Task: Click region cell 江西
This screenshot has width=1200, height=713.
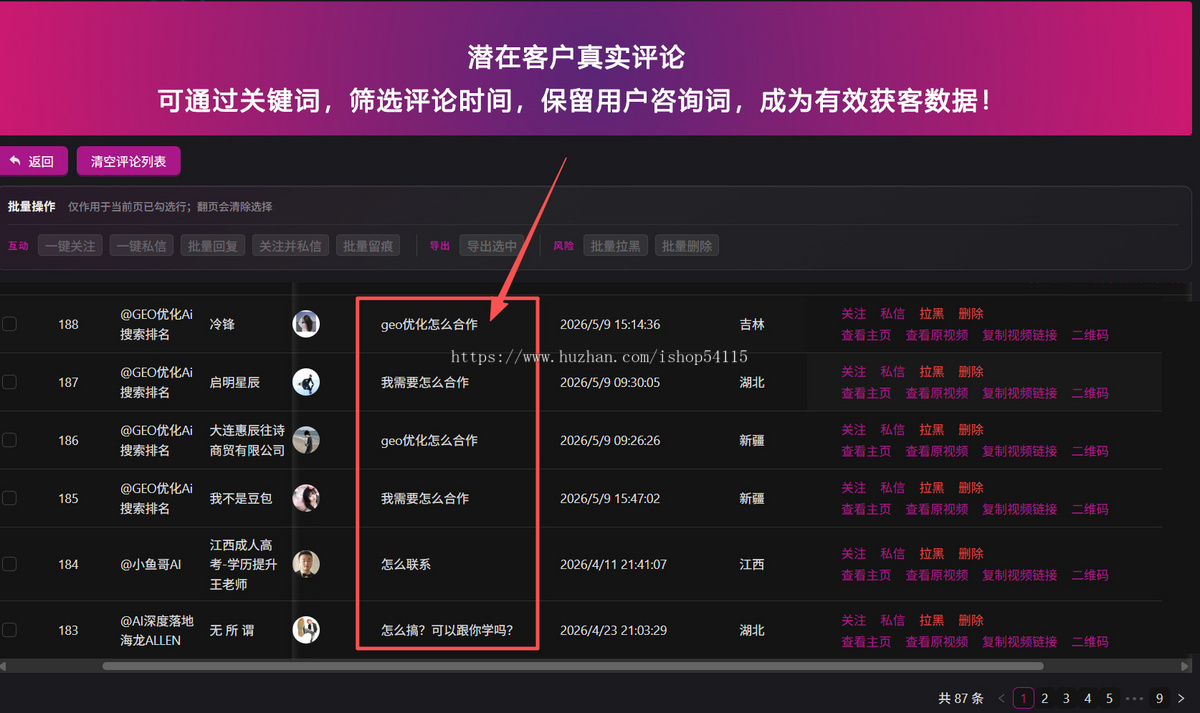Action: pyautogui.click(x=752, y=564)
